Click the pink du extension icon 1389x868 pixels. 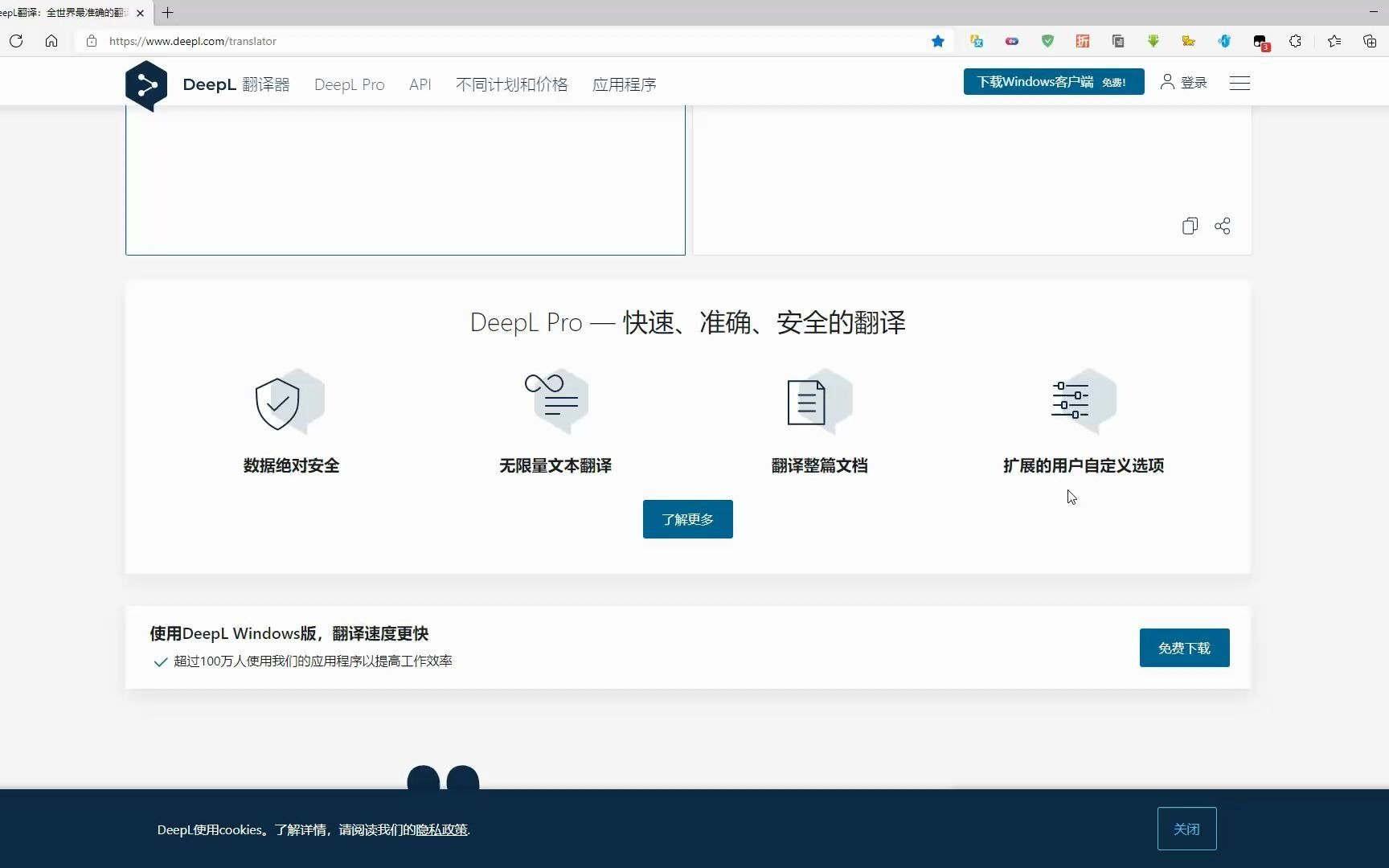[1012, 41]
